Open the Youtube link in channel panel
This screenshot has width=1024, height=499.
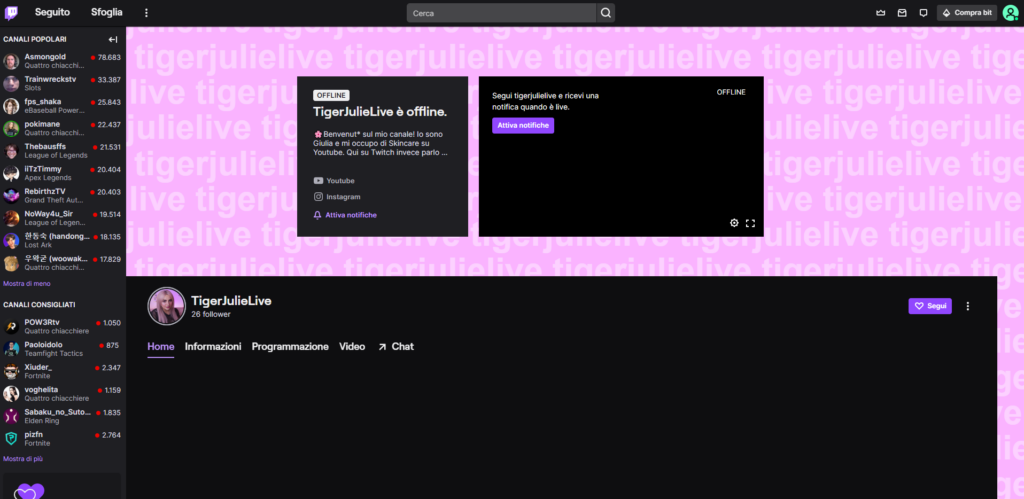click(334, 181)
